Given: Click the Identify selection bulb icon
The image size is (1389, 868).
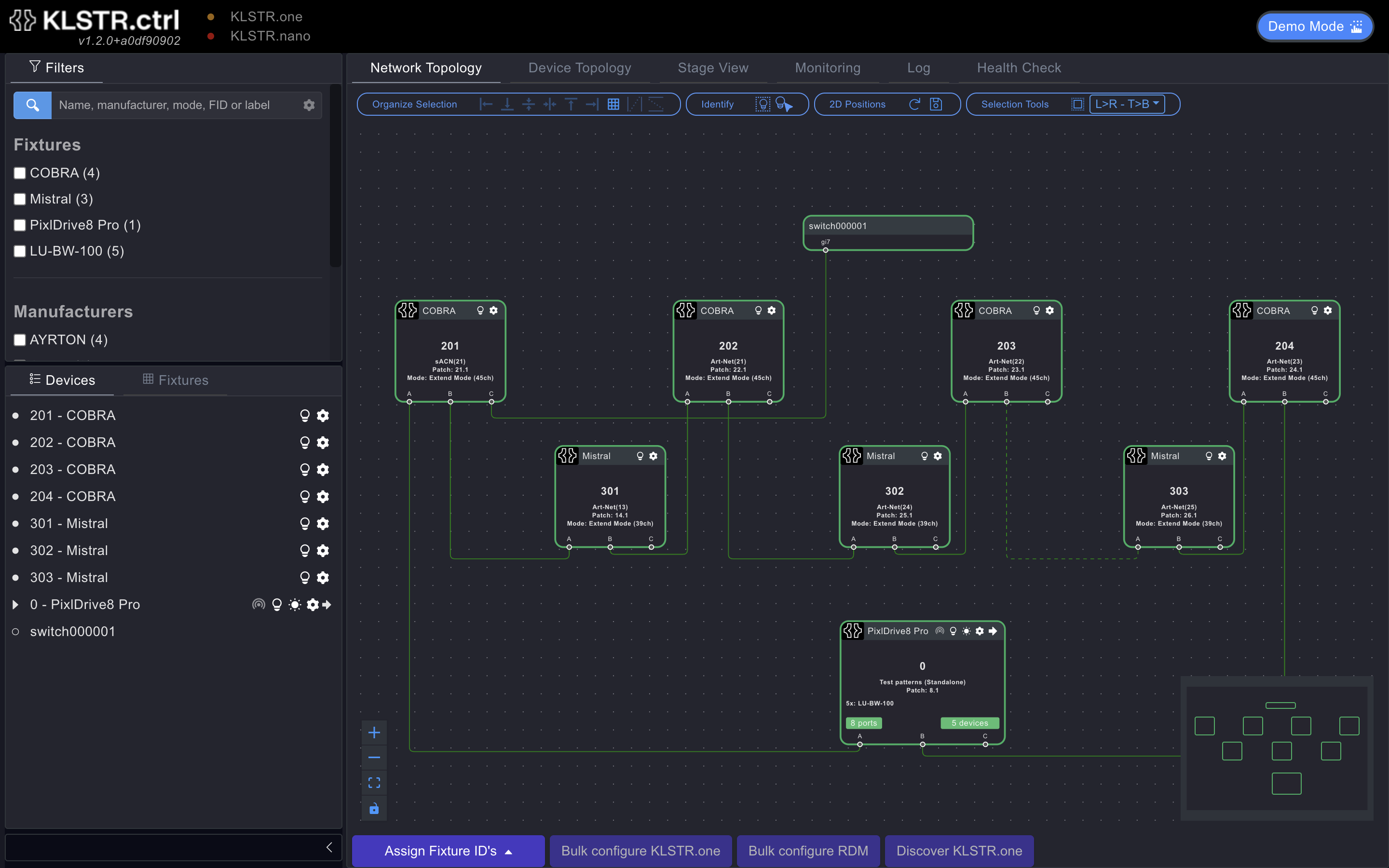Looking at the screenshot, I should pyautogui.click(x=763, y=104).
